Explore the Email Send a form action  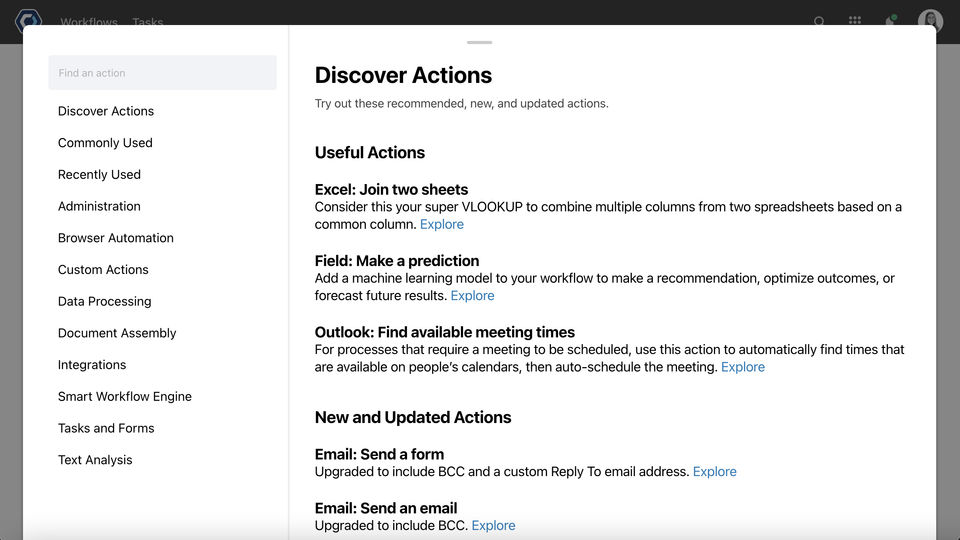(715, 472)
